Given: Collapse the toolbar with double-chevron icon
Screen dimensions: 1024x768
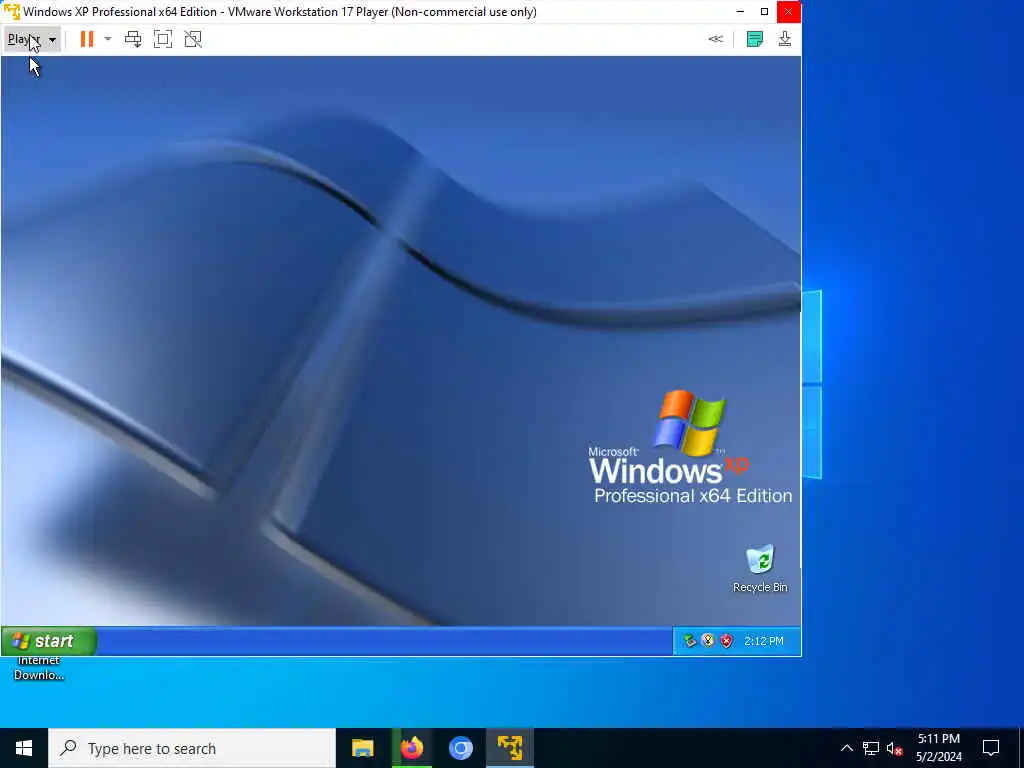Looking at the screenshot, I should (x=716, y=39).
